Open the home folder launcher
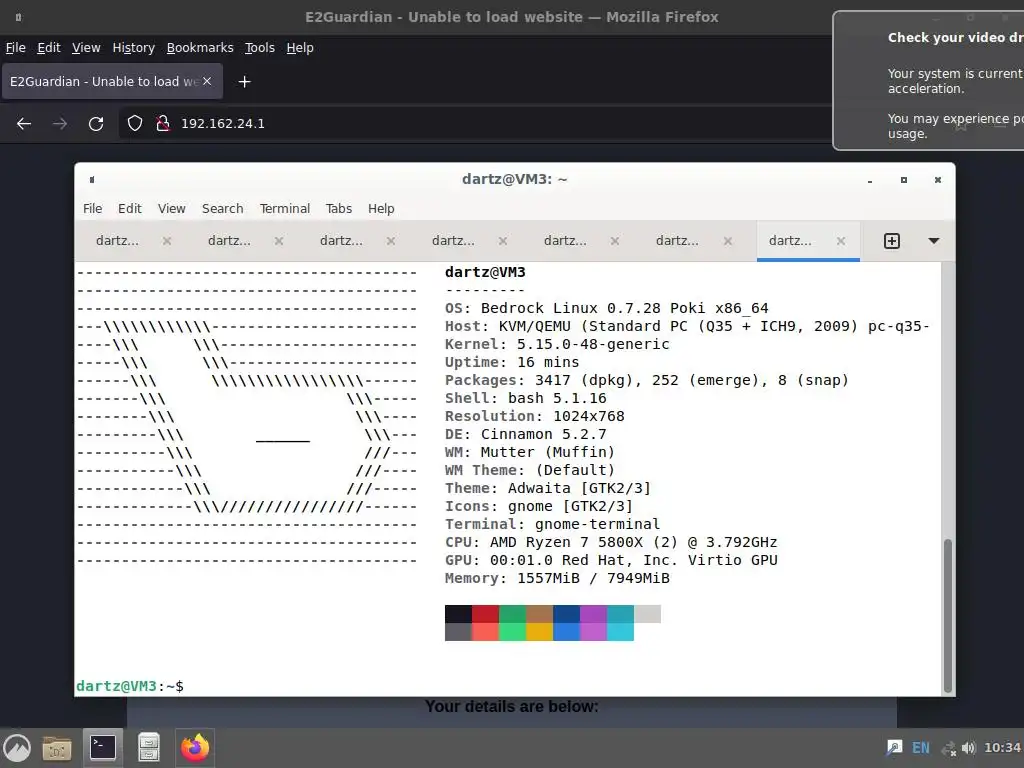The height and width of the screenshot is (768, 1024). 57,748
